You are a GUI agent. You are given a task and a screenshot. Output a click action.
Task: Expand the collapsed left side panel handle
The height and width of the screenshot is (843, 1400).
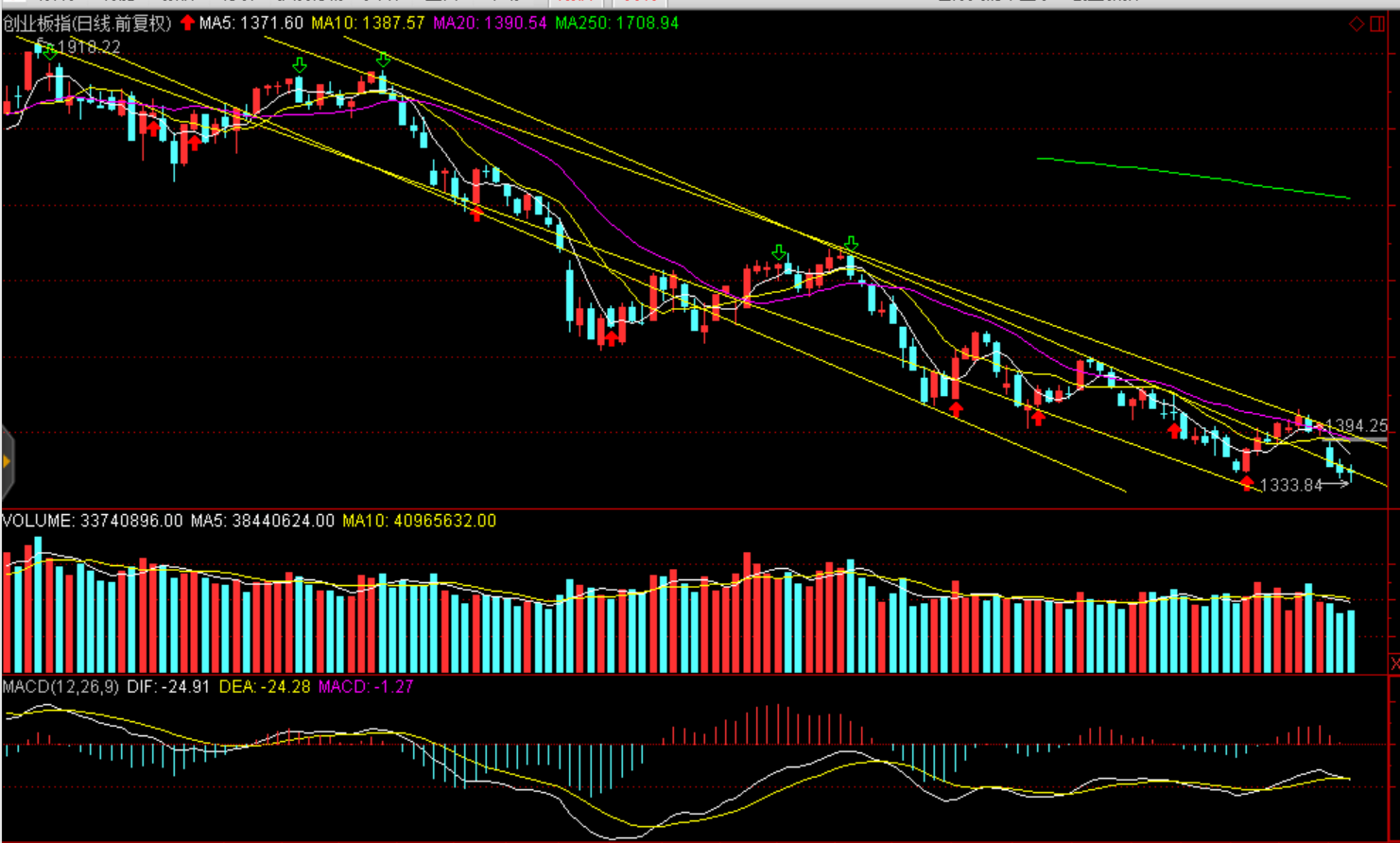(x=8, y=462)
